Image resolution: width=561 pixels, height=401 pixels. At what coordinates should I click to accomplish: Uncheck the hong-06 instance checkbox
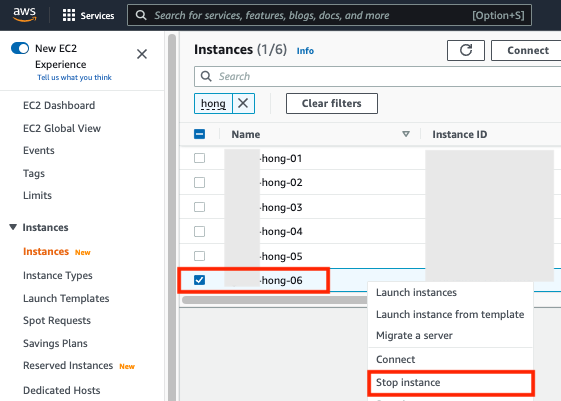[200, 280]
